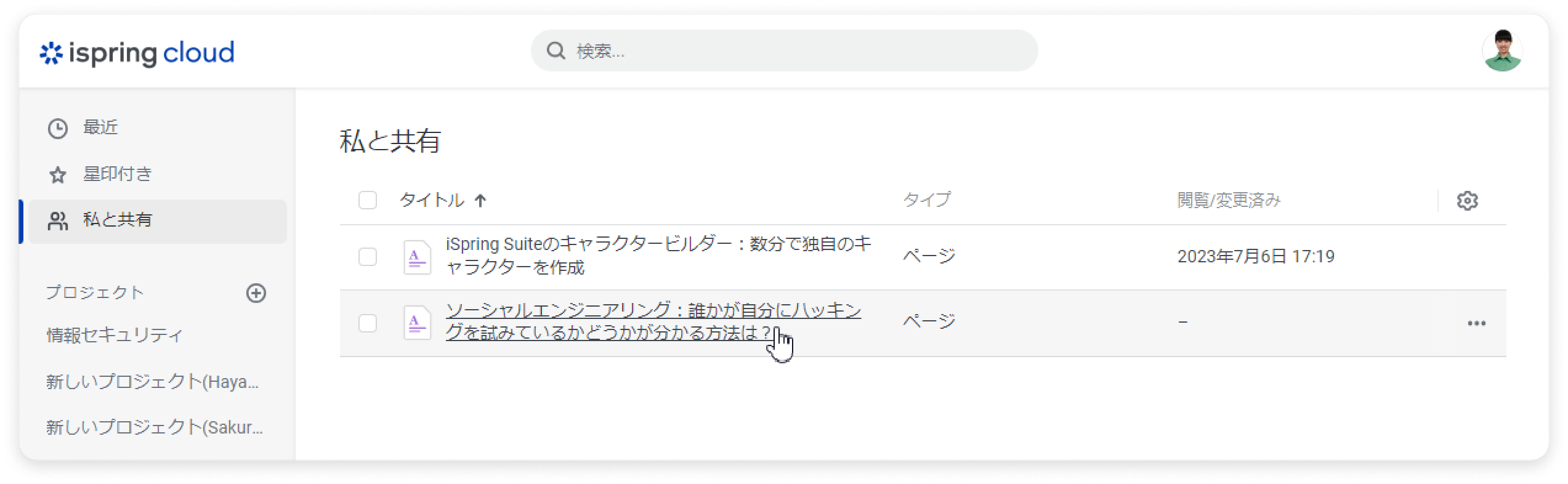The image size is (1568, 484).
Task: Click the search magnifier icon
Action: [x=556, y=51]
